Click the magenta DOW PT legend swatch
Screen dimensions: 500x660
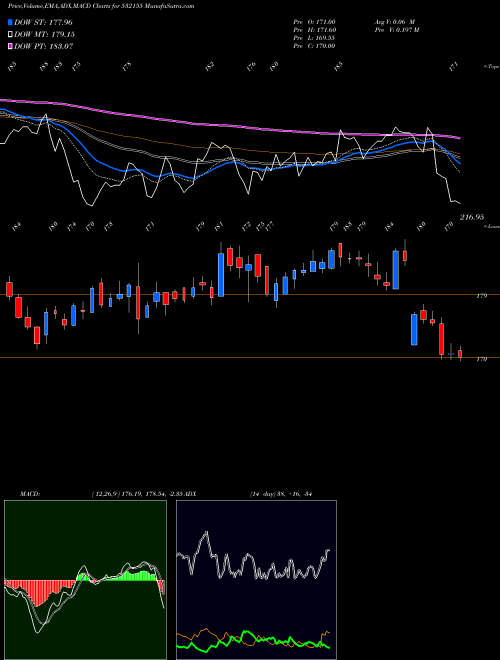[10, 46]
